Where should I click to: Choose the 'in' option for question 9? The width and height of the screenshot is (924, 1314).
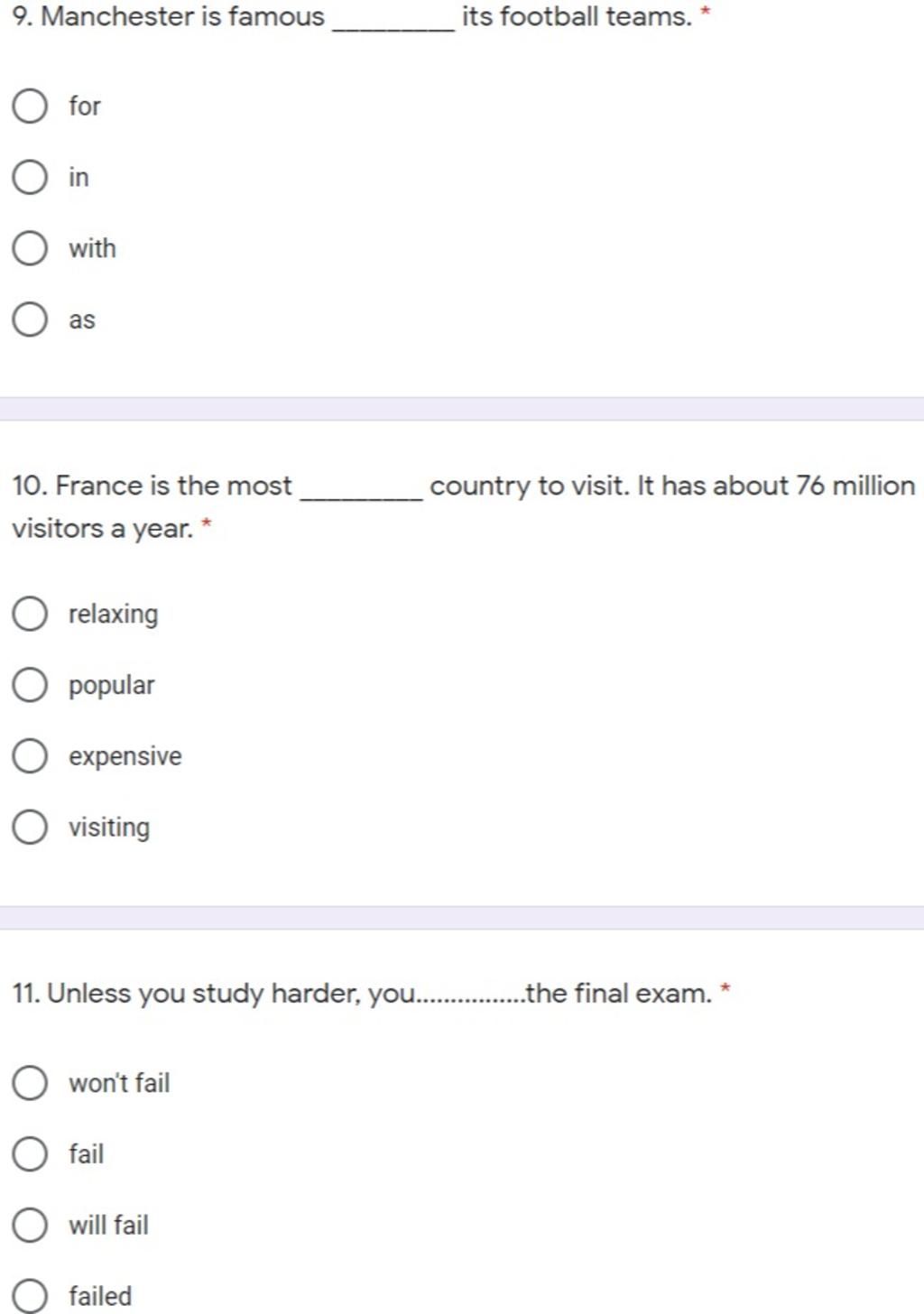point(30,177)
